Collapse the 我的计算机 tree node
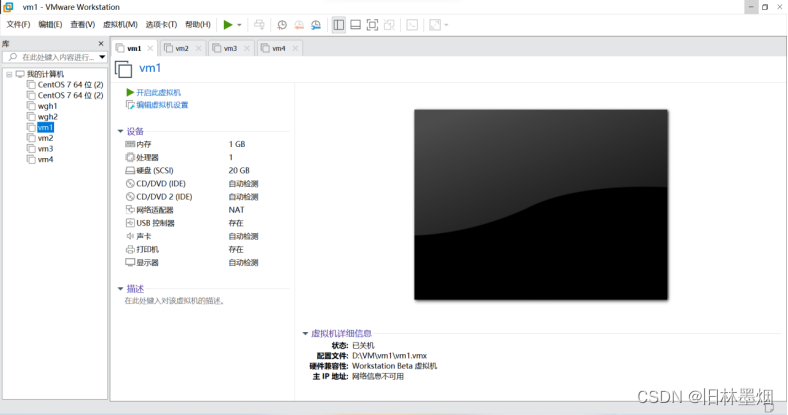The width and height of the screenshot is (788, 415). pos(9,74)
